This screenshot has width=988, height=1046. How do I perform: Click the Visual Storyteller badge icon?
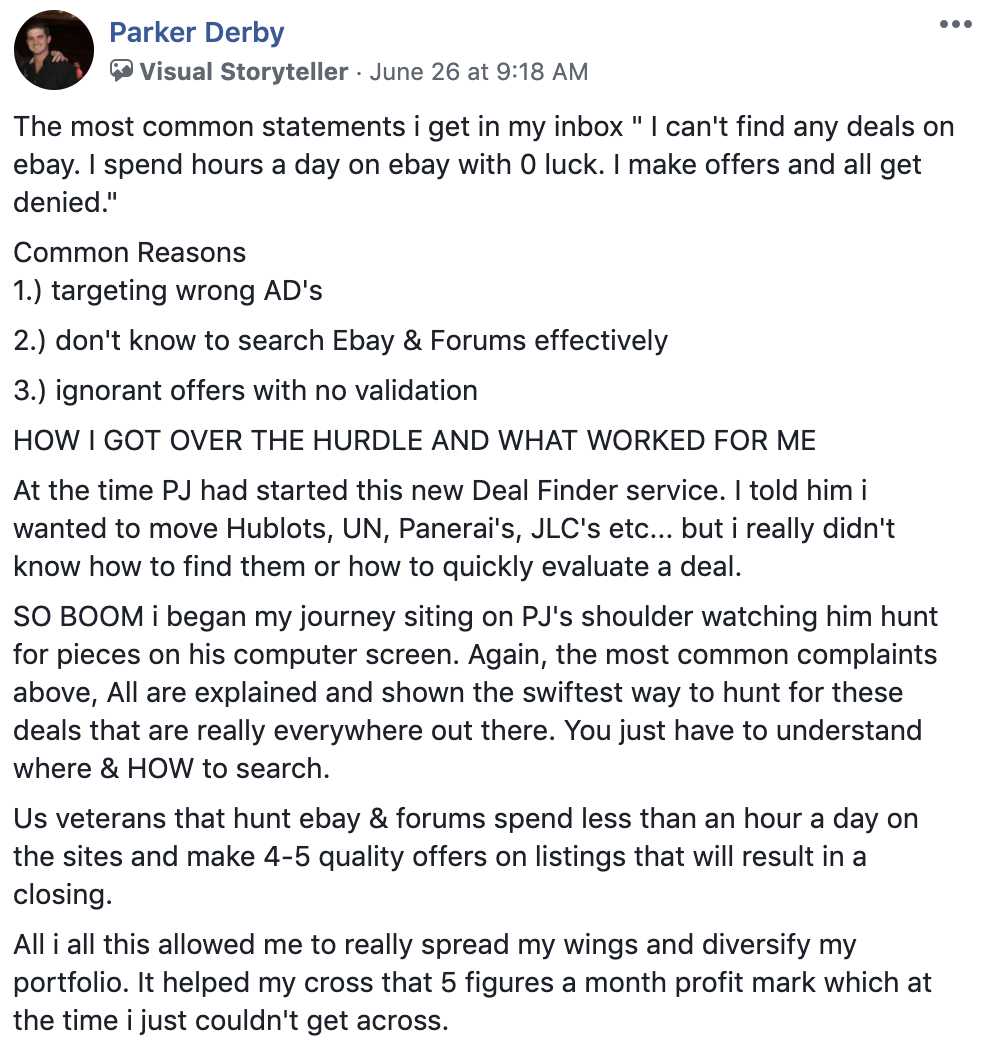tap(121, 71)
